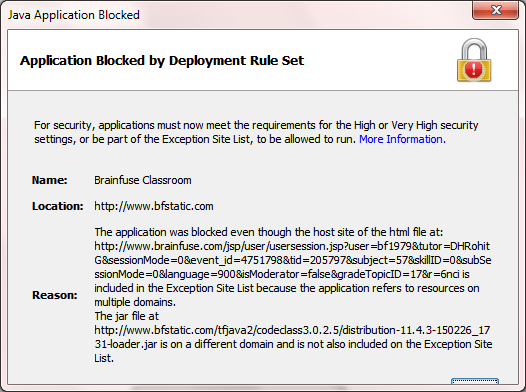Click "The jar file at" text
Image resolution: width=526 pixels, height=392 pixels.
pos(126,316)
